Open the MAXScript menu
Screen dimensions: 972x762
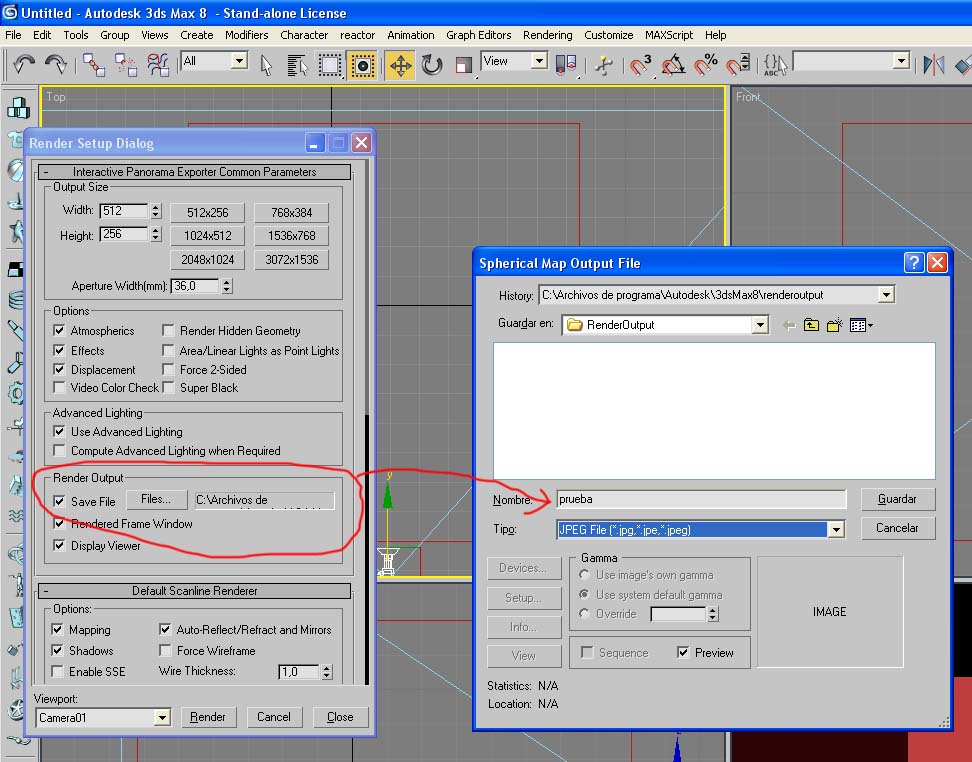[669, 35]
